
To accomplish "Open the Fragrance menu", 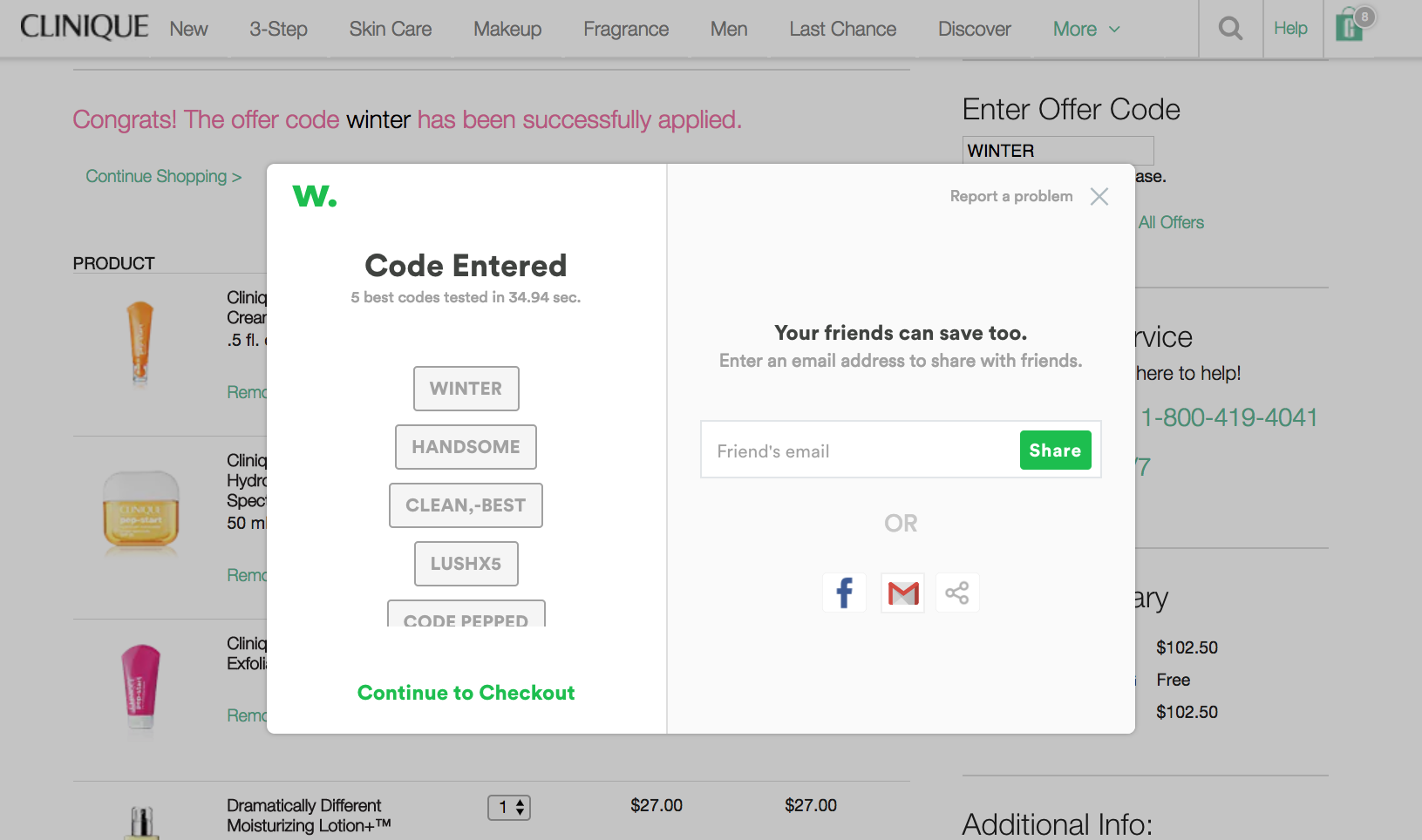I will point(626,29).
